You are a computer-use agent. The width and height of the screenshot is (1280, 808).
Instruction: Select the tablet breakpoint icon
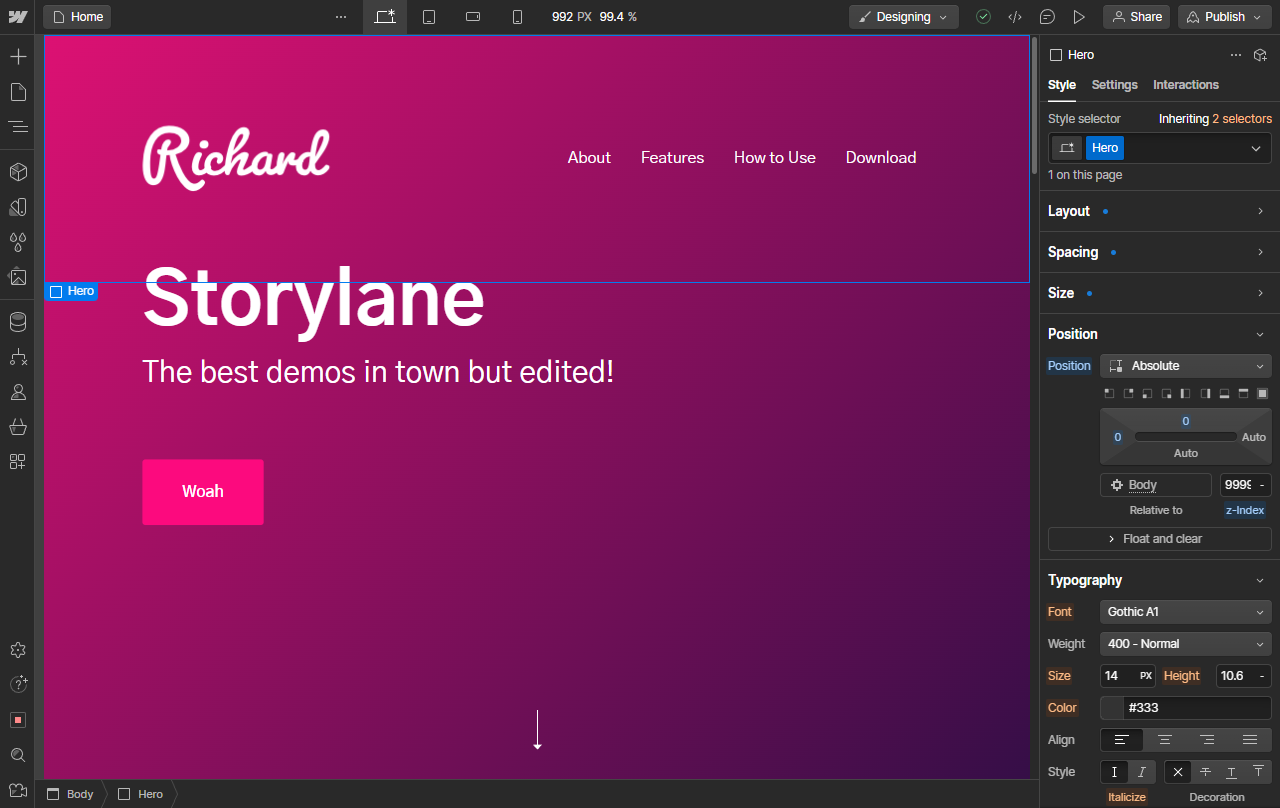(x=429, y=17)
